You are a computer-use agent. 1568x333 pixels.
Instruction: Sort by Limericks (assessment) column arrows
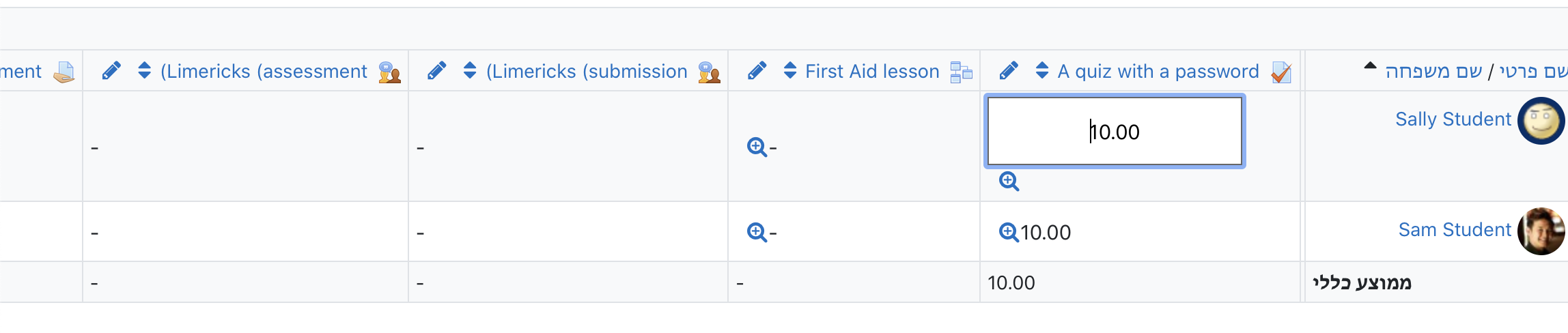tap(144, 70)
